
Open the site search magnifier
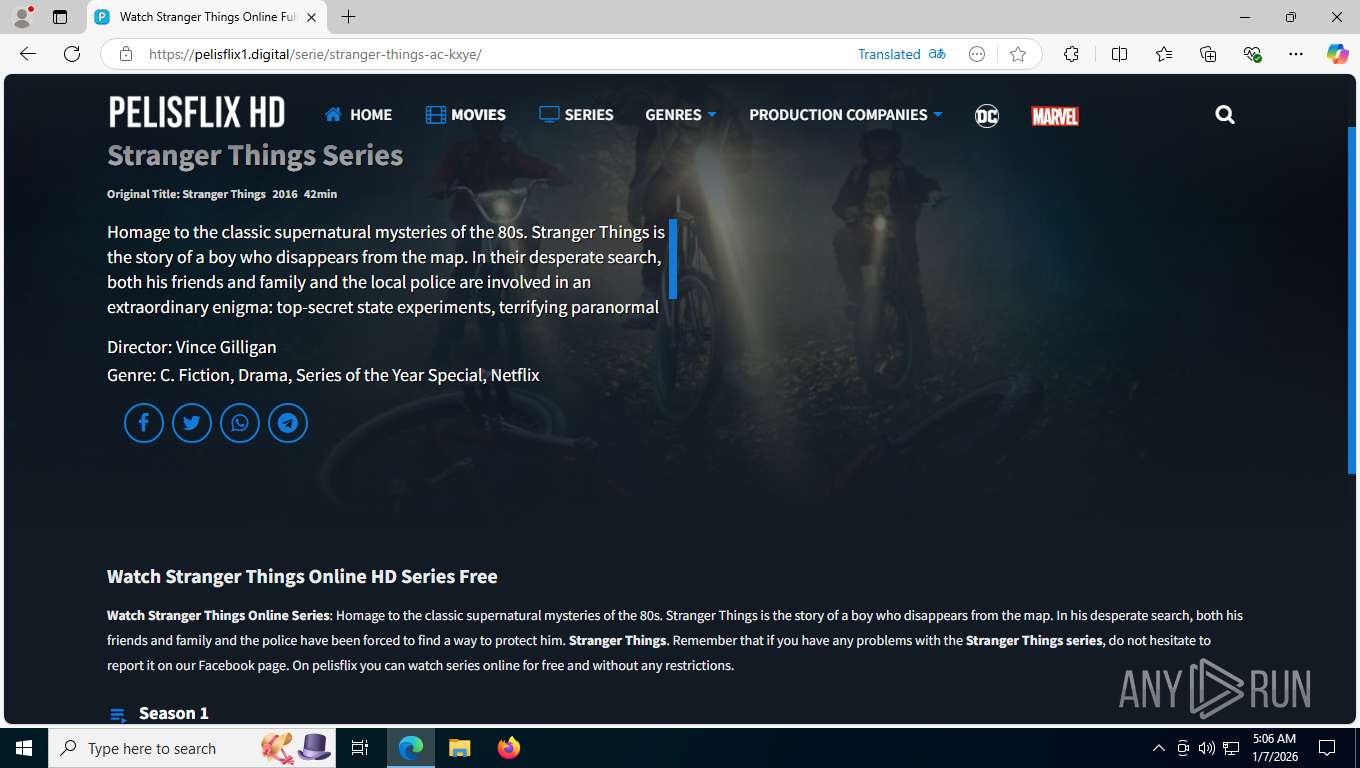coord(1225,115)
